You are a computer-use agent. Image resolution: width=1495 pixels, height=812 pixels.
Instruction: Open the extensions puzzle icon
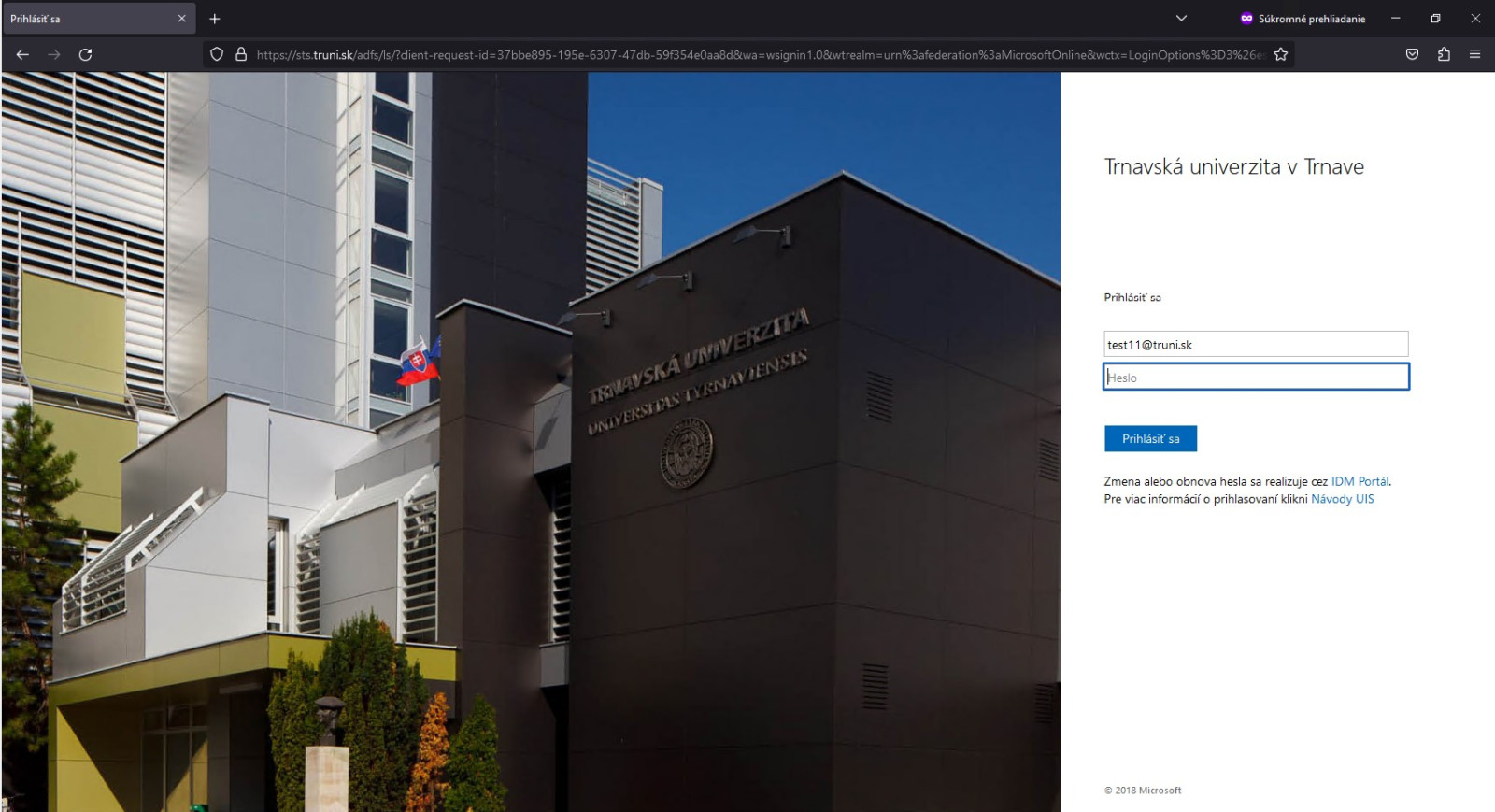pyautogui.click(x=1444, y=54)
